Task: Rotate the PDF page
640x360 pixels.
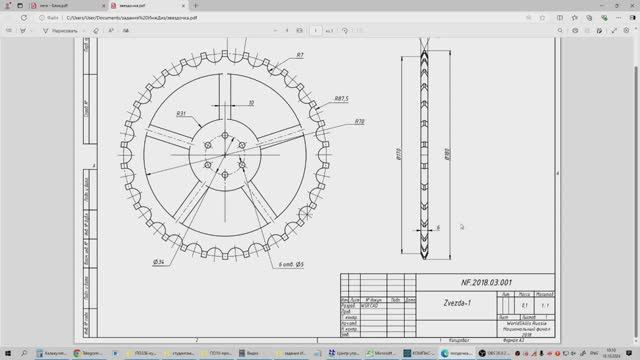Action: tap(345, 31)
